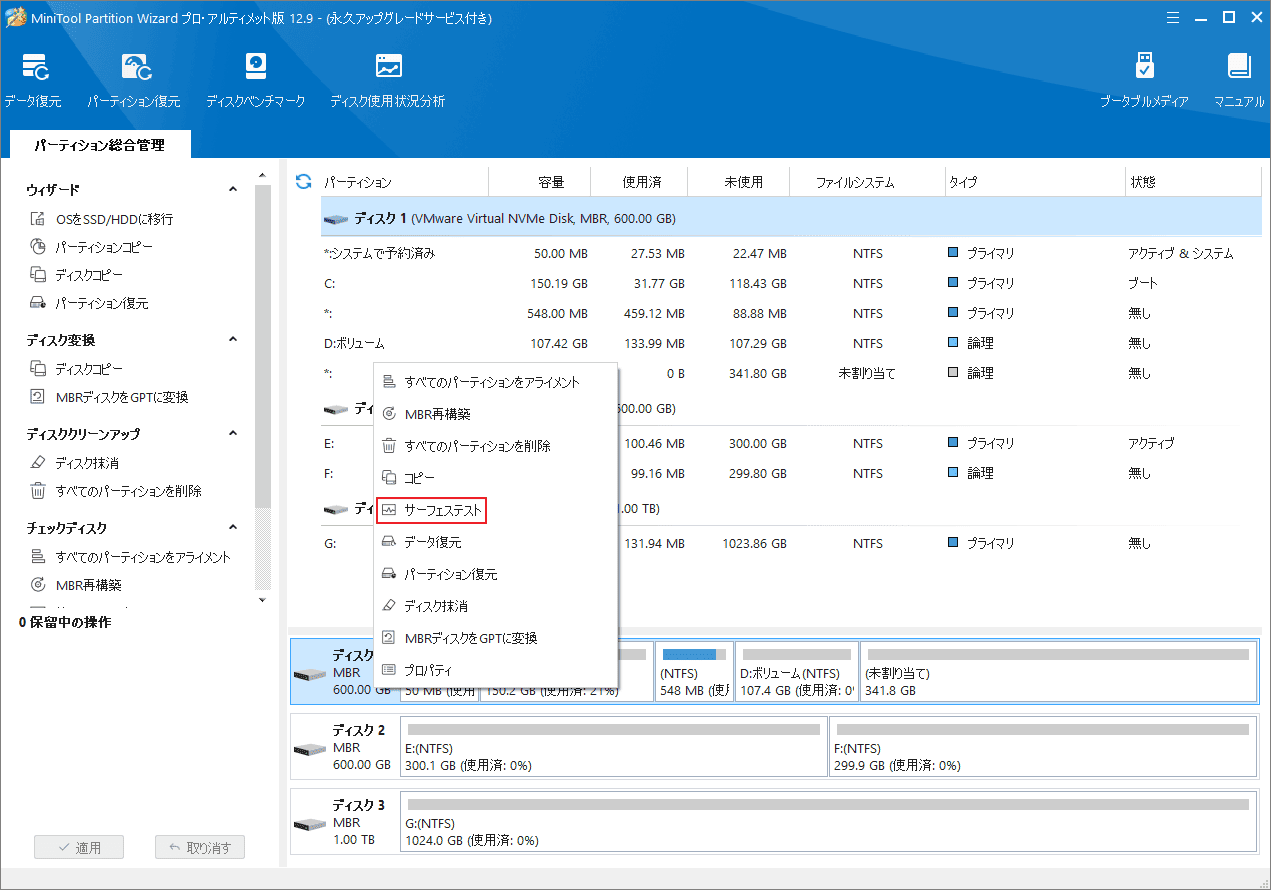
Task: Select ディスク 1 header row
Action: 791,217
